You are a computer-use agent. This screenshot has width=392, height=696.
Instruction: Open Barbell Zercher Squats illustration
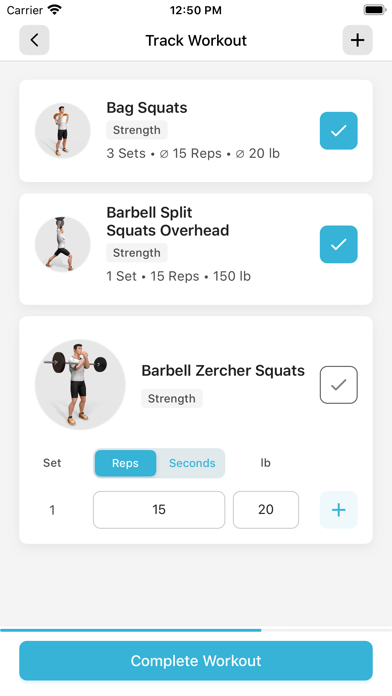click(x=80, y=384)
